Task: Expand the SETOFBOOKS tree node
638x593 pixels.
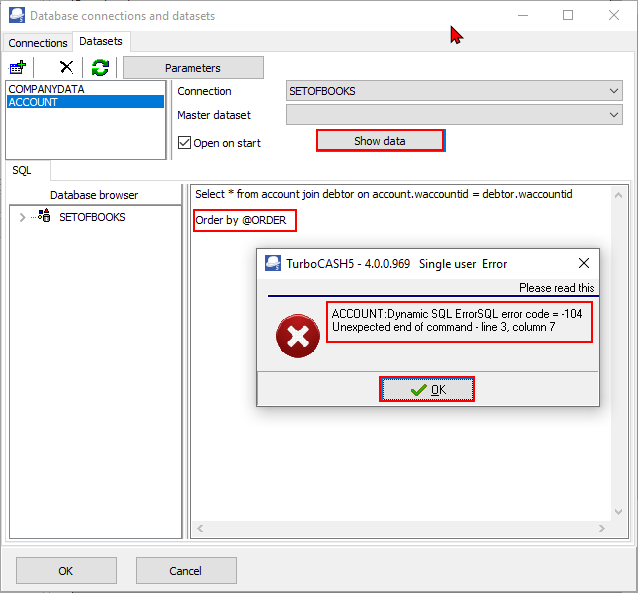Action: (x=22, y=217)
